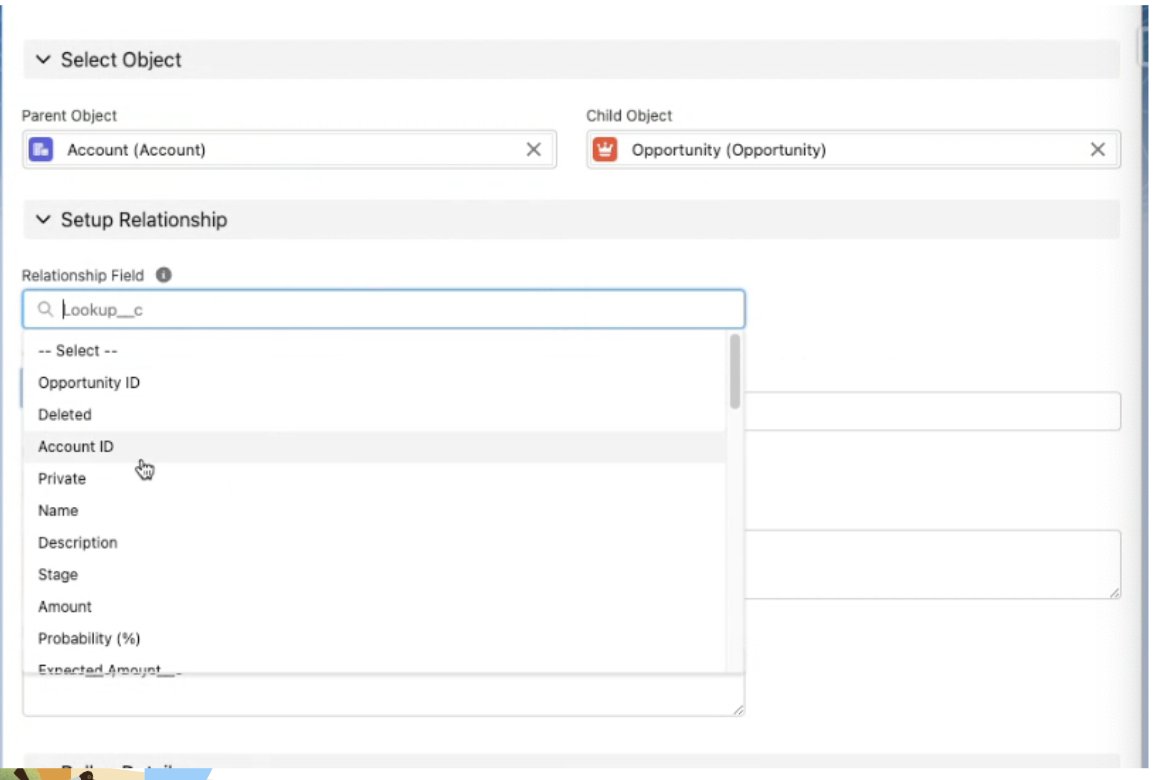Click the search magnifier icon in Relationship Field
The height and width of the screenshot is (780, 1162).
click(x=45, y=309)
